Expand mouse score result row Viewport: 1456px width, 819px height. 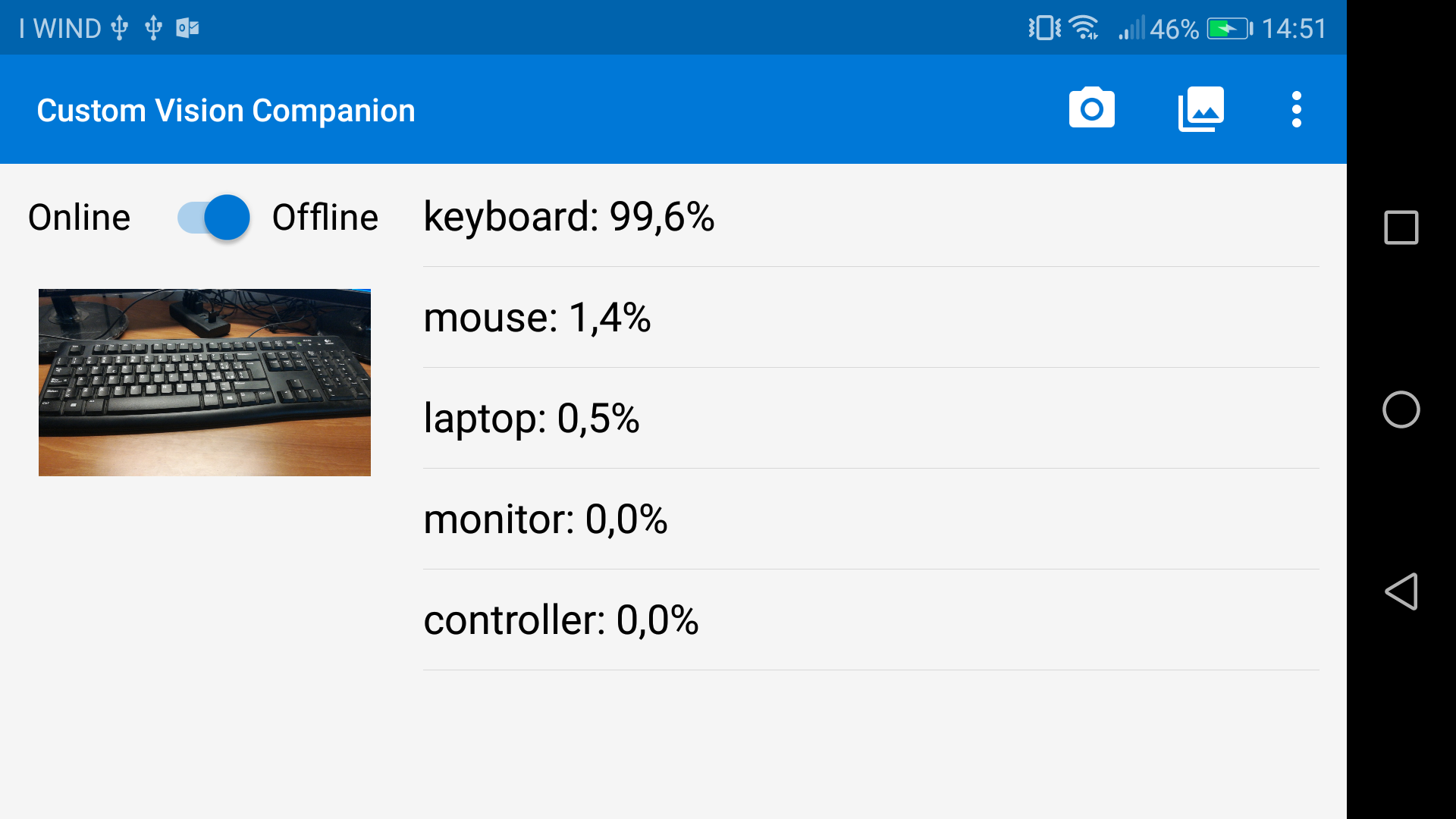(870, 318)
